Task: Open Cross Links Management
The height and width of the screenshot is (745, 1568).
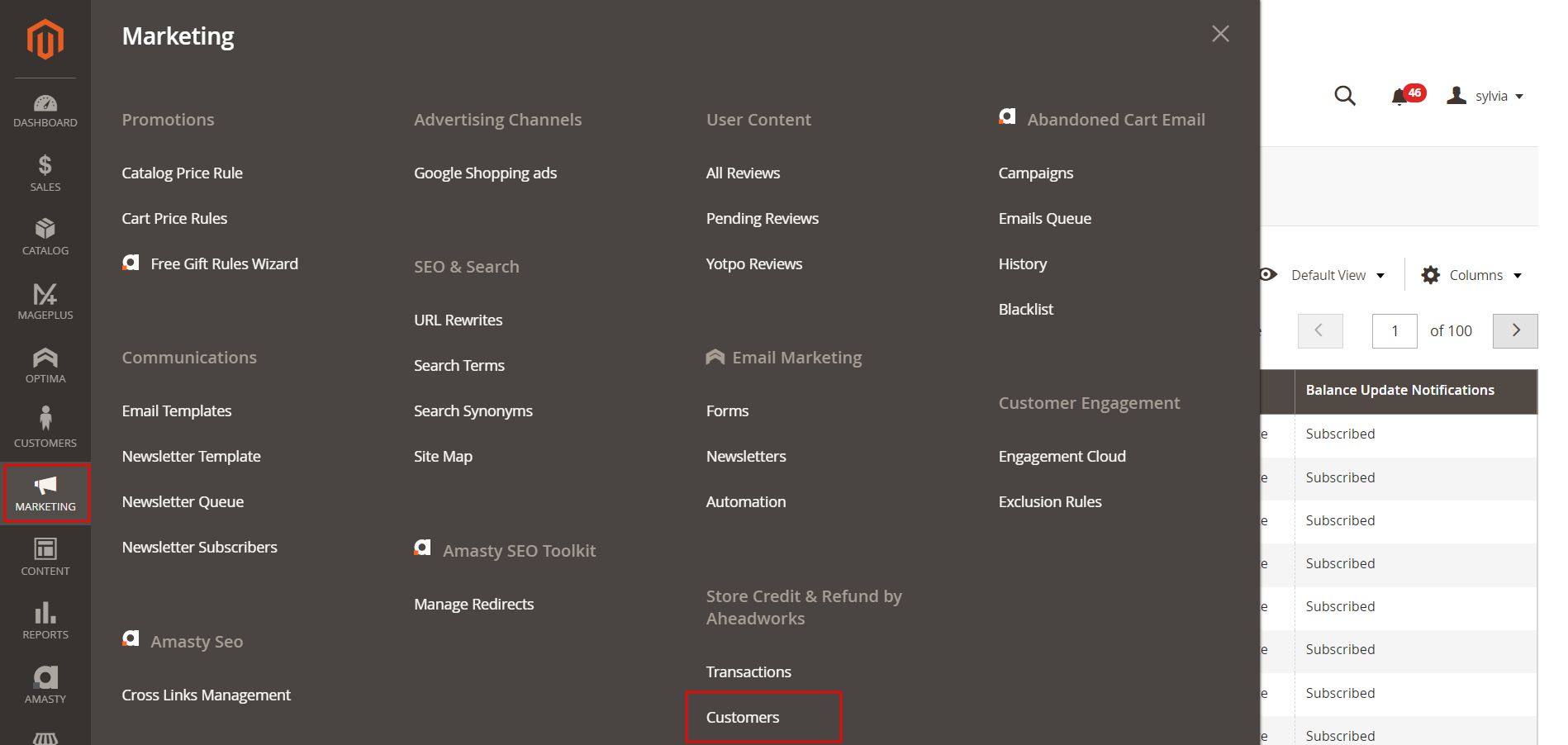Action: [207, 695]
